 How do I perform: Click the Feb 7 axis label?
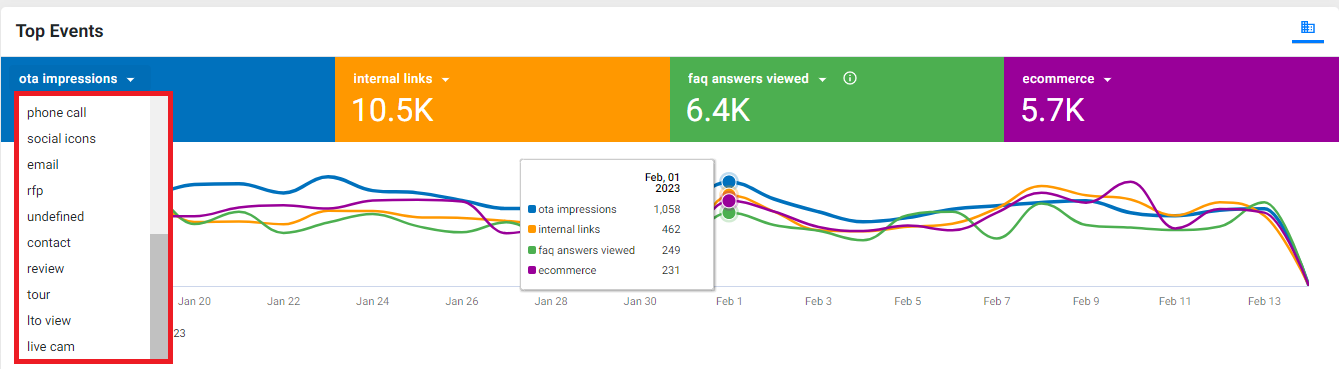(x=997, y=301)
